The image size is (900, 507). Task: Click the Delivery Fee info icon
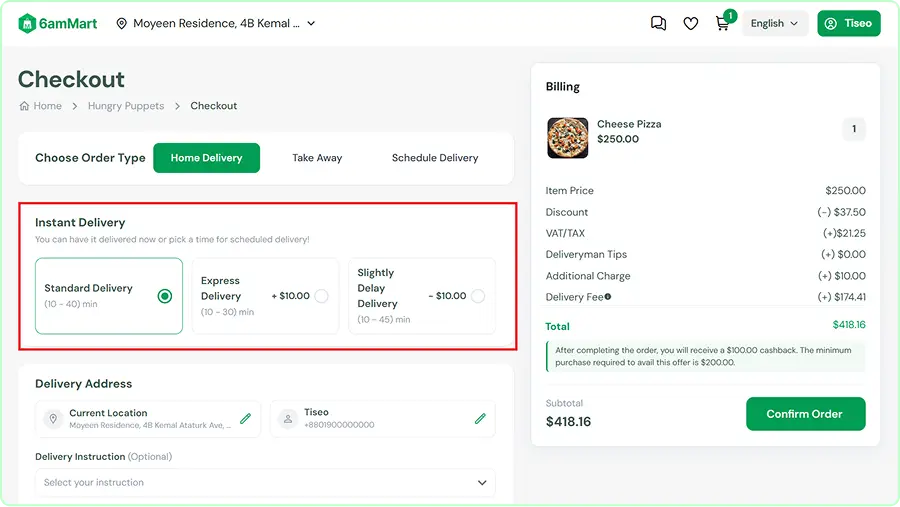click(x=608, y=297)
